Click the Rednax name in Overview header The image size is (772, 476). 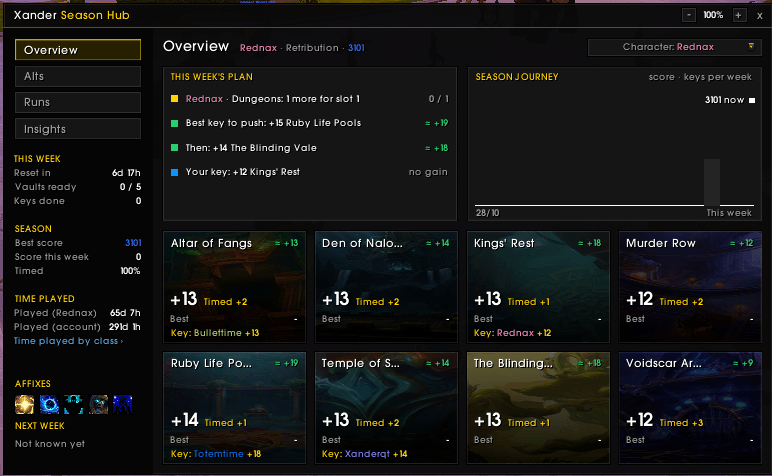point(258,48)
